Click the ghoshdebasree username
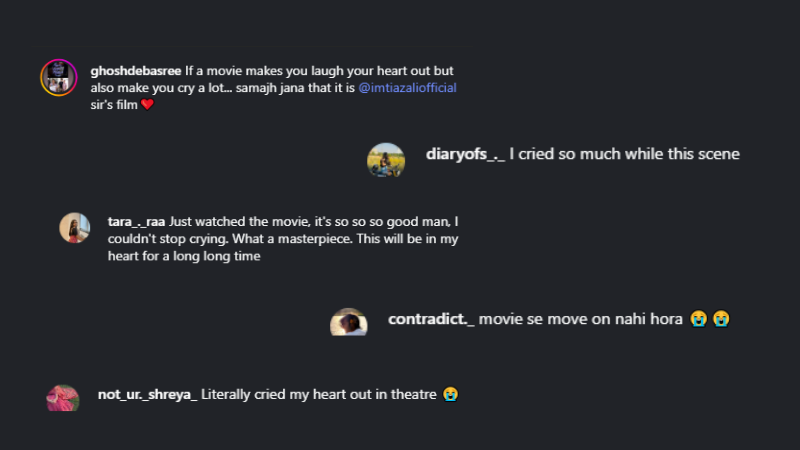This screenshot has height=450, width=800. (x=136, y=71)
